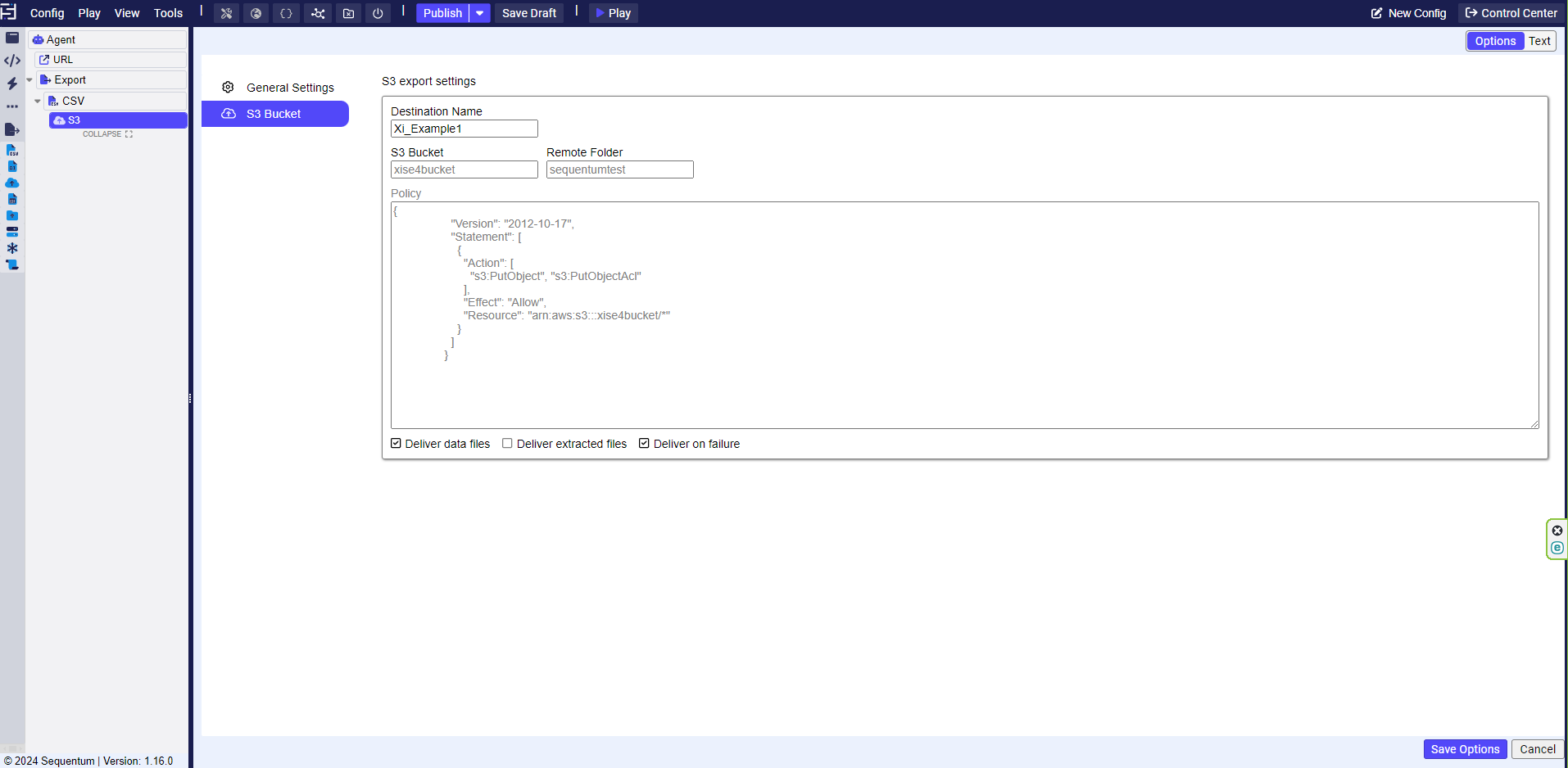
Task: Select the lightning bolt icon in sidebar
Action: click(x=12, y=84)
